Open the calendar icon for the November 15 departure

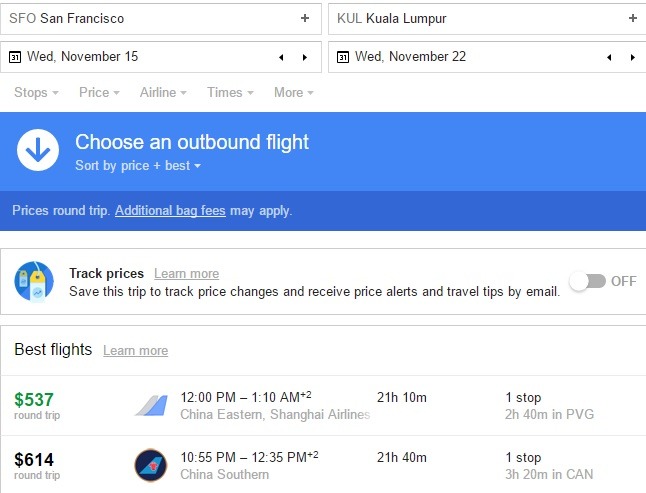point(15,57)
